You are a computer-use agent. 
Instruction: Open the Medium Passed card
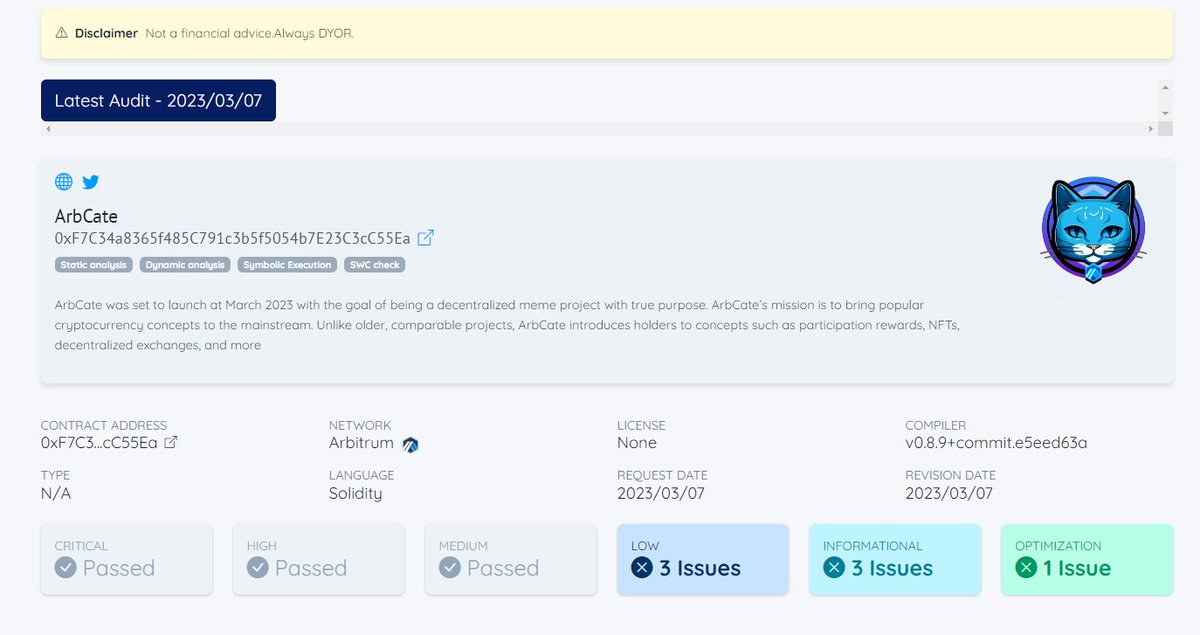tap(511, 559)
